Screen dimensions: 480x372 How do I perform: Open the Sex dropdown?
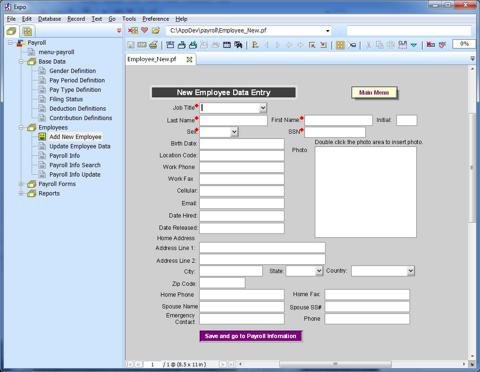pos(234,132)
